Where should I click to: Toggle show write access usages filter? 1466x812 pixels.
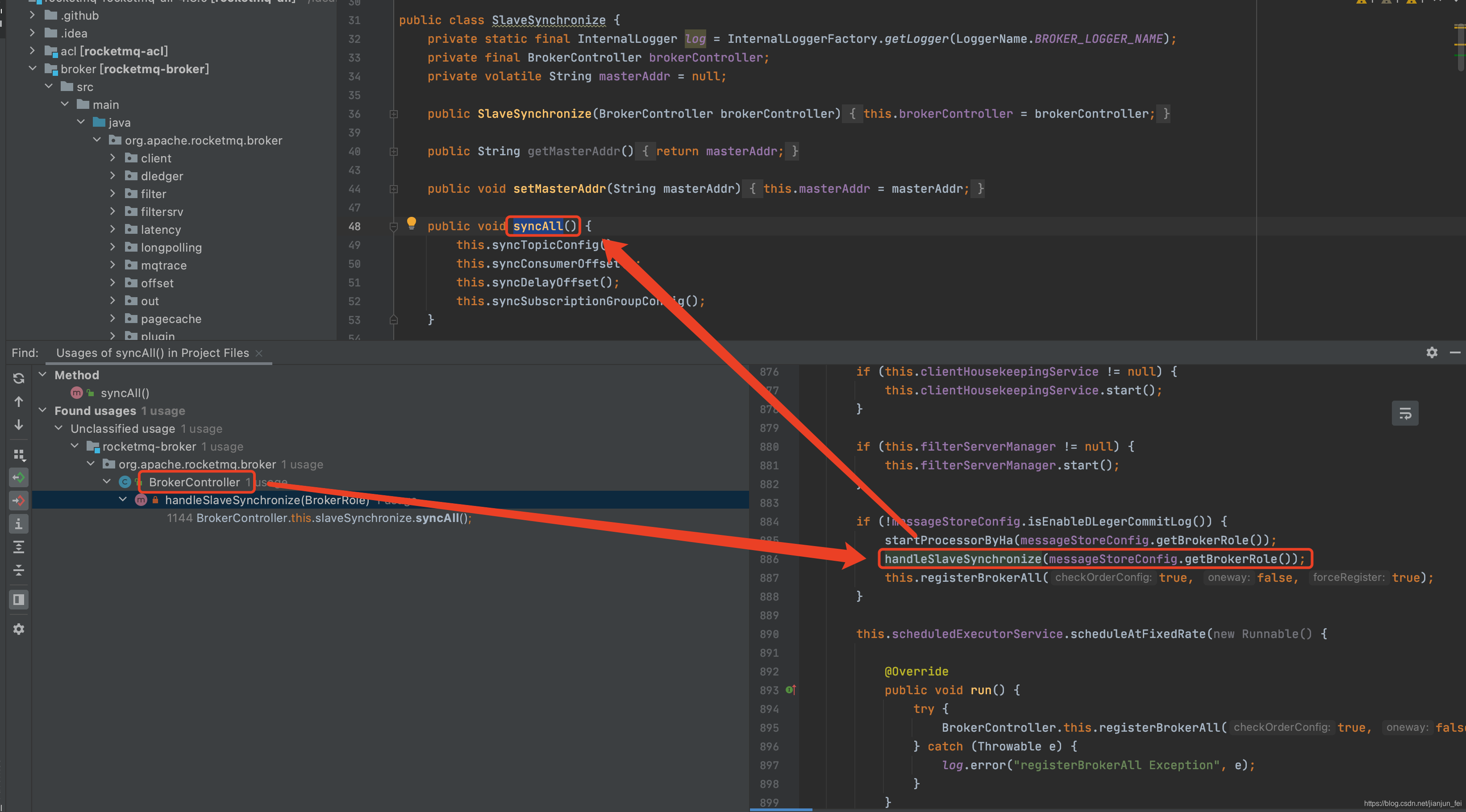click(x=18, y=501)
